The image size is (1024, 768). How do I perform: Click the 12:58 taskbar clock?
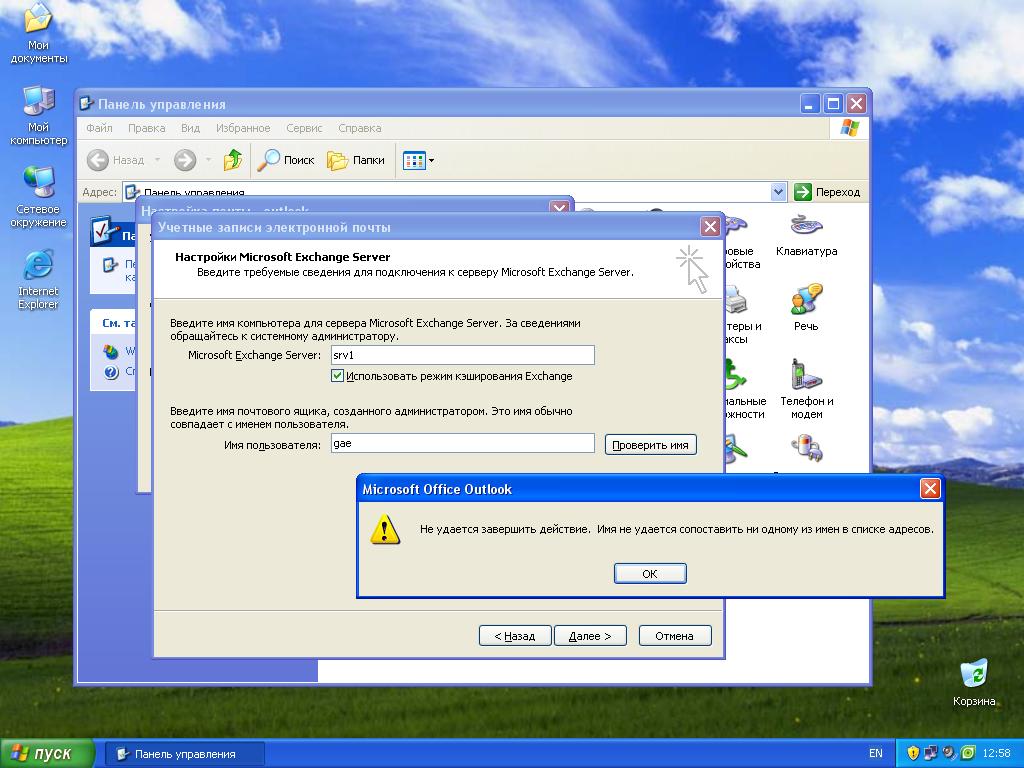coord(997,754)
